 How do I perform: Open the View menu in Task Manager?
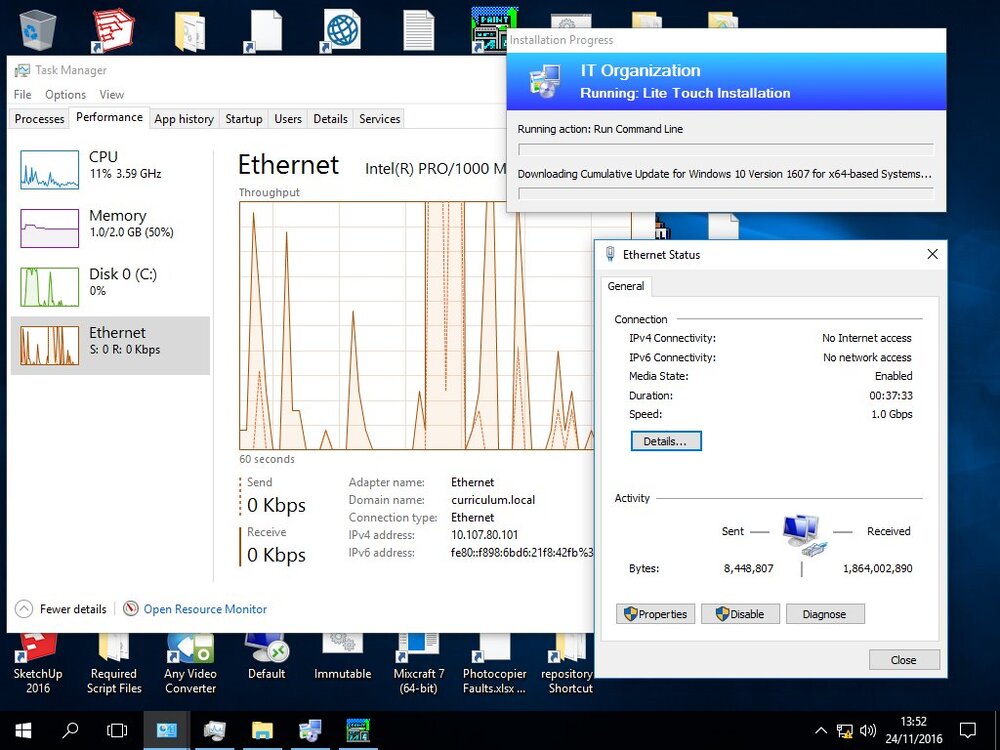coord(112,94)
